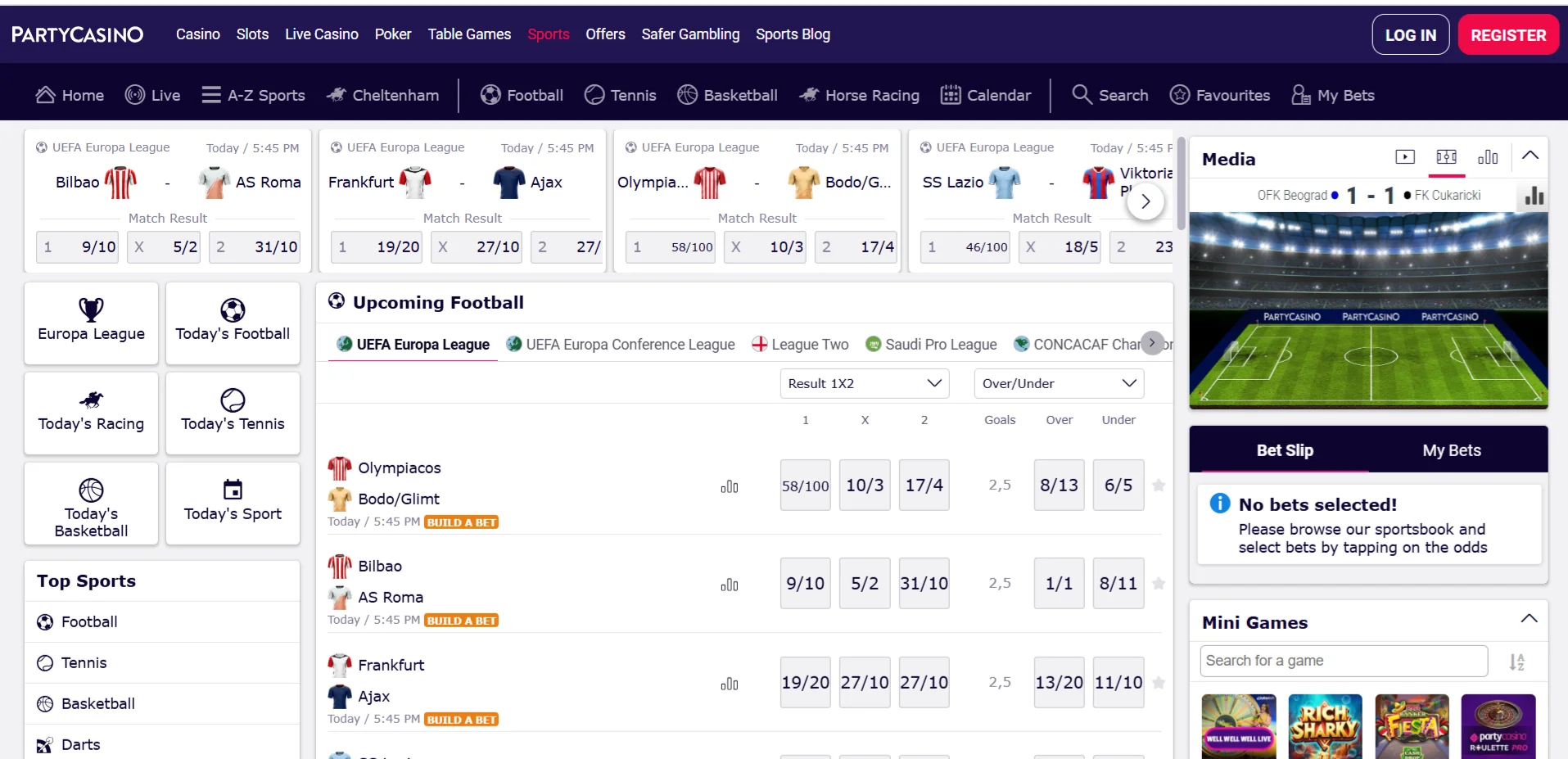
Task: Switch Media panel to scoreboard view
Action: [1447, 157]
